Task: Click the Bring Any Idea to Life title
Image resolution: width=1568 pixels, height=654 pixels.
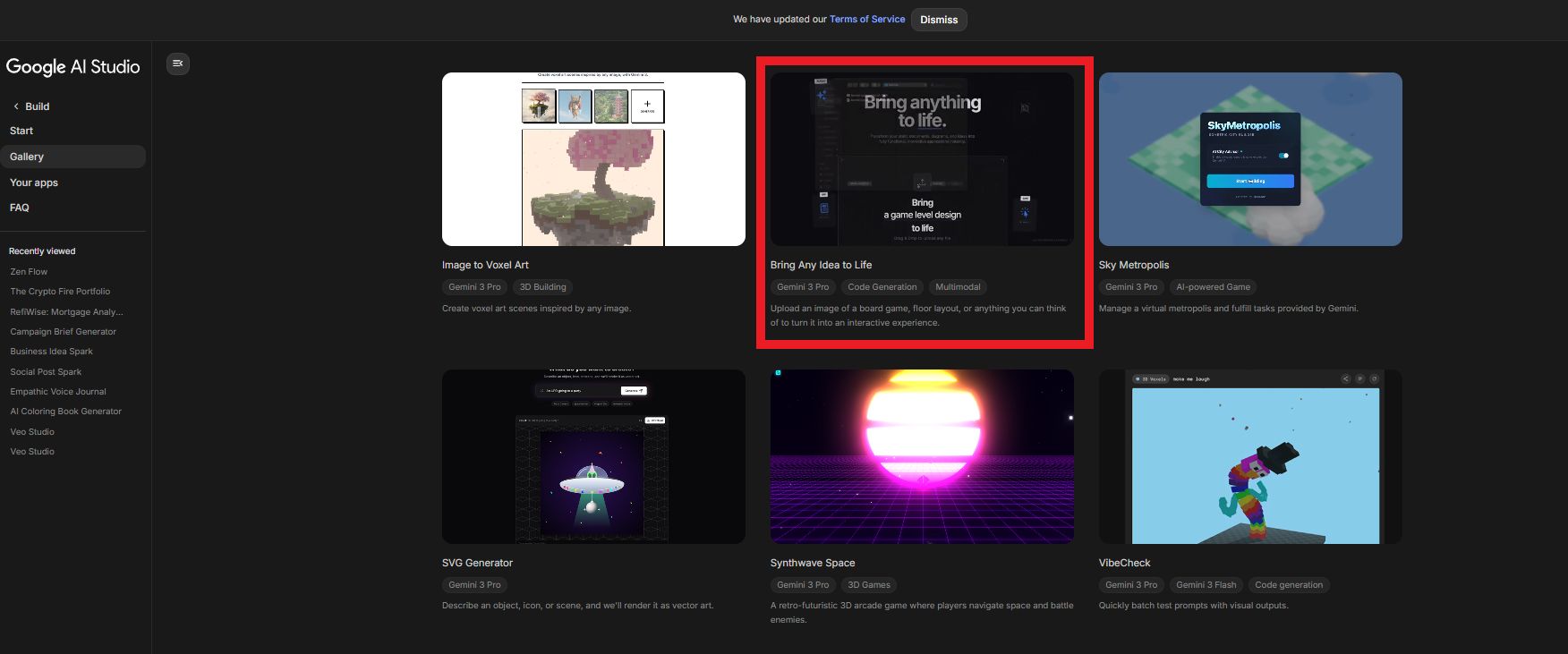Action: pos(821,265)
